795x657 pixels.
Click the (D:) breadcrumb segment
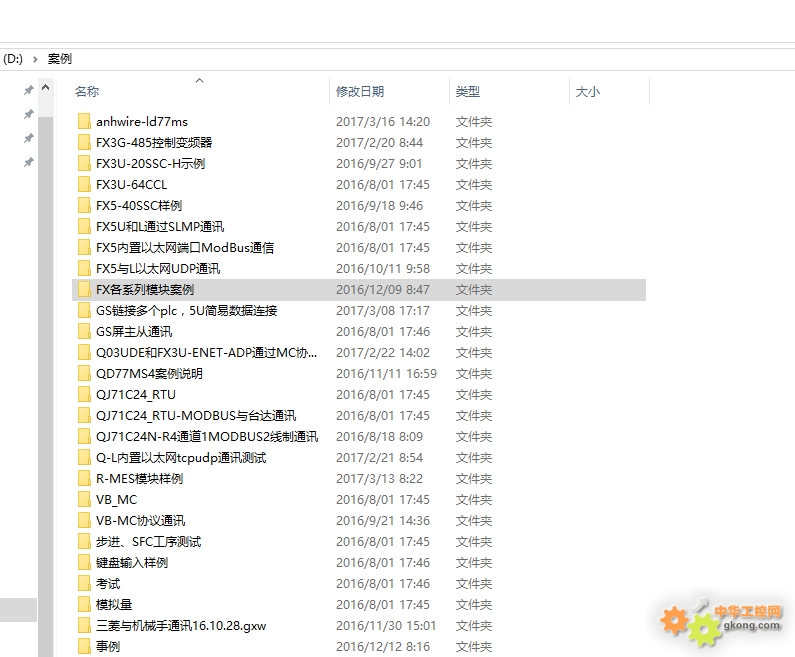13,59
